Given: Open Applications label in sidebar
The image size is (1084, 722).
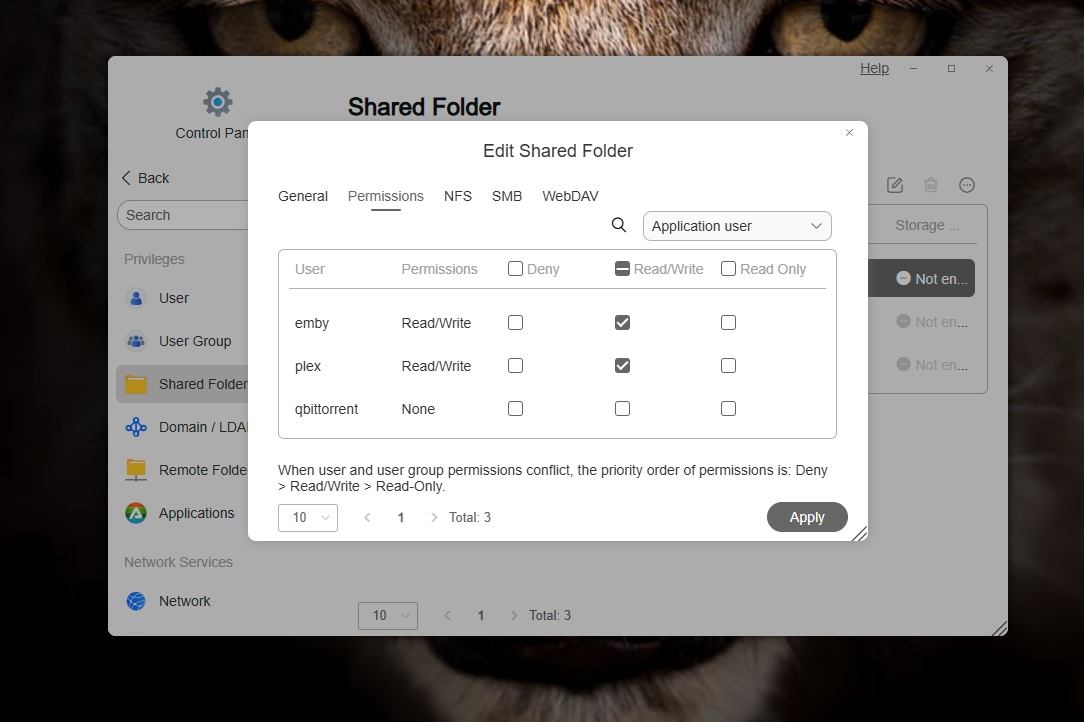Looking at the screenshot, I should tap(196, 513).
